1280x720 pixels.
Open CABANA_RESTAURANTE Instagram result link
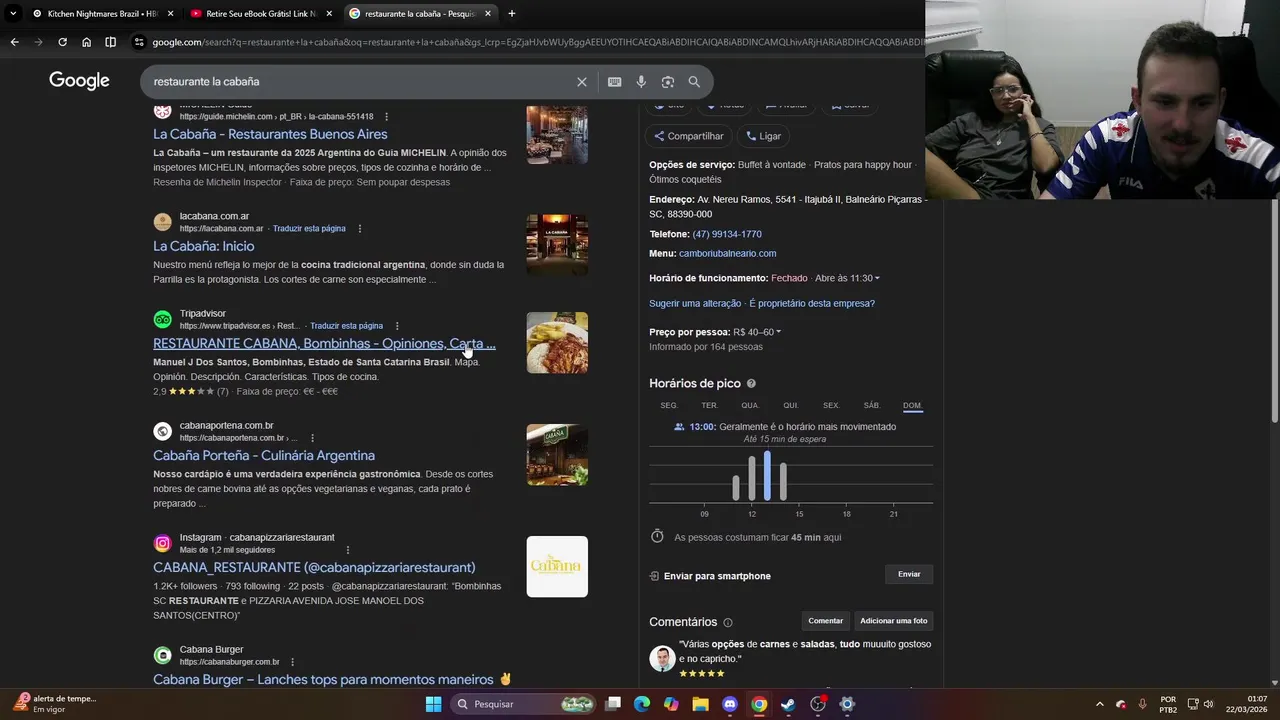[x=314, y=567]
